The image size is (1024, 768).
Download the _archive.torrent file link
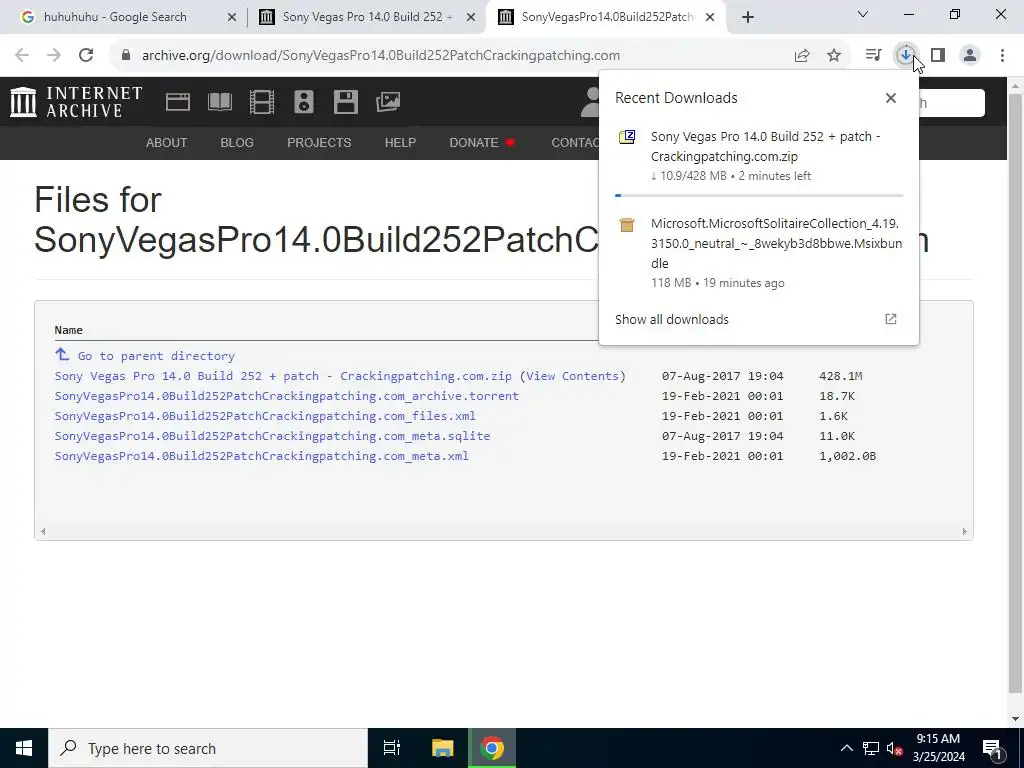287,396
